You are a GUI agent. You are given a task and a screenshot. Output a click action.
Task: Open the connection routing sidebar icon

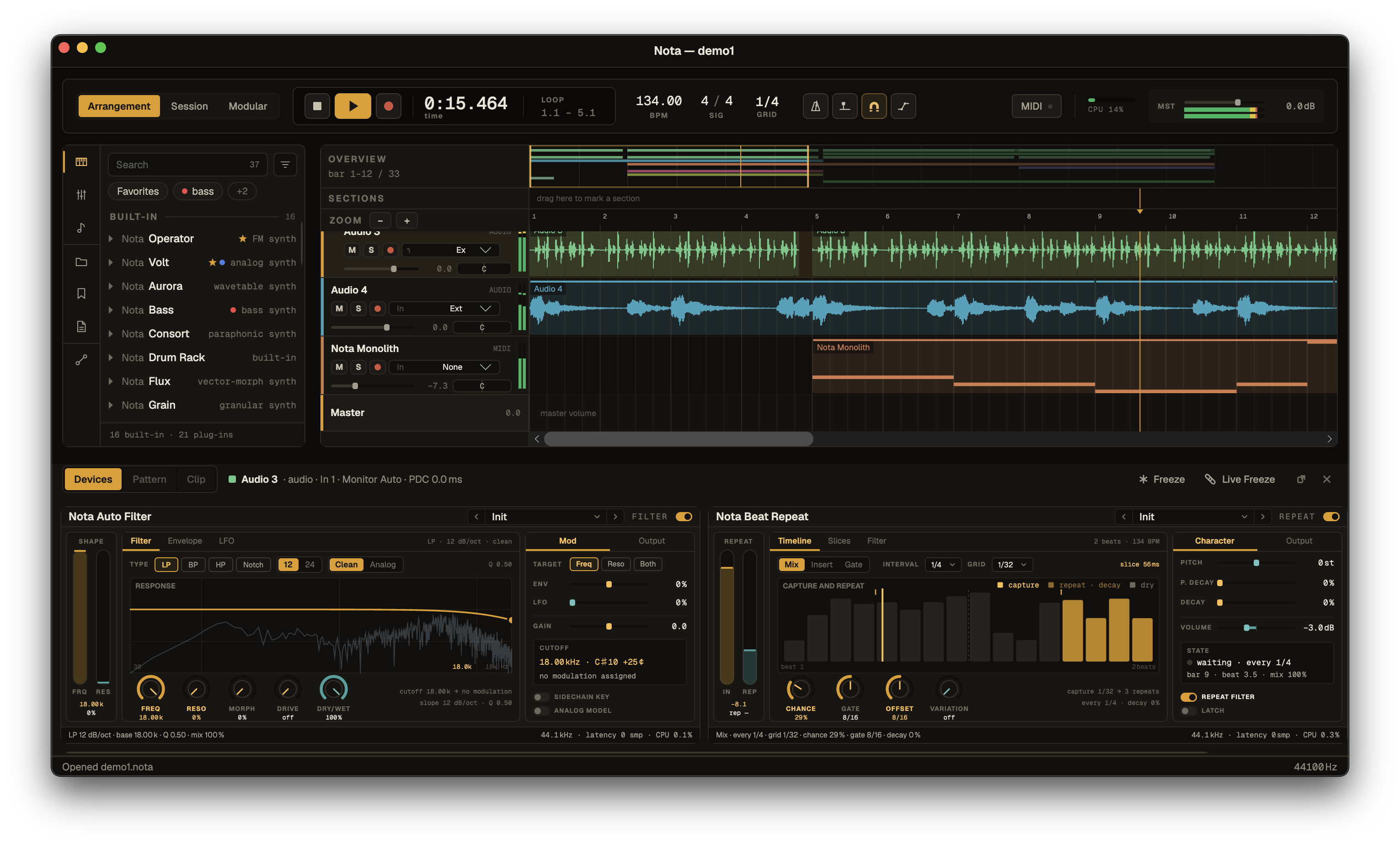(x=81, y=360)
